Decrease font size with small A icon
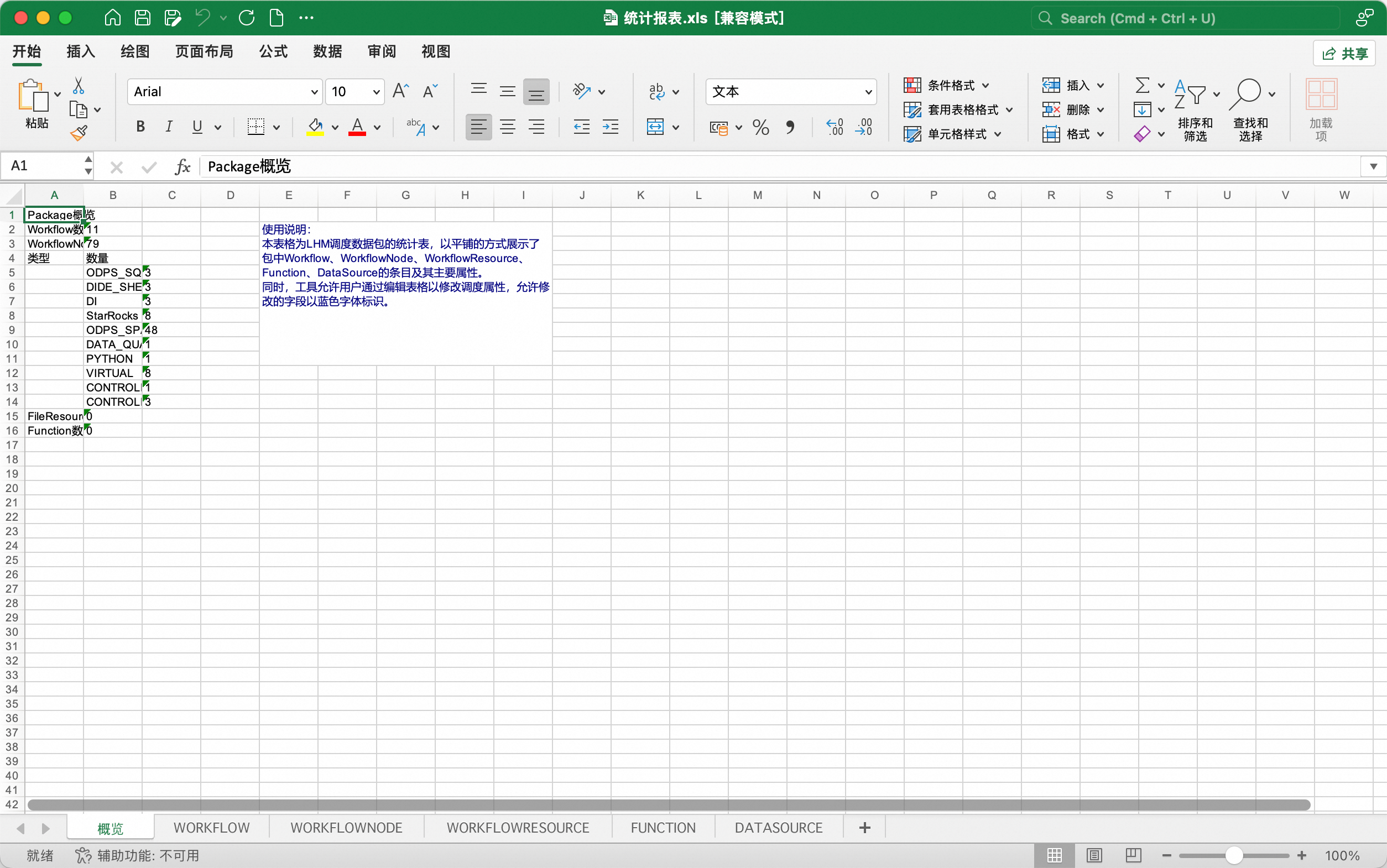Image resolution: width=1387 pixels, height=868 pixels. click(430, 91)
